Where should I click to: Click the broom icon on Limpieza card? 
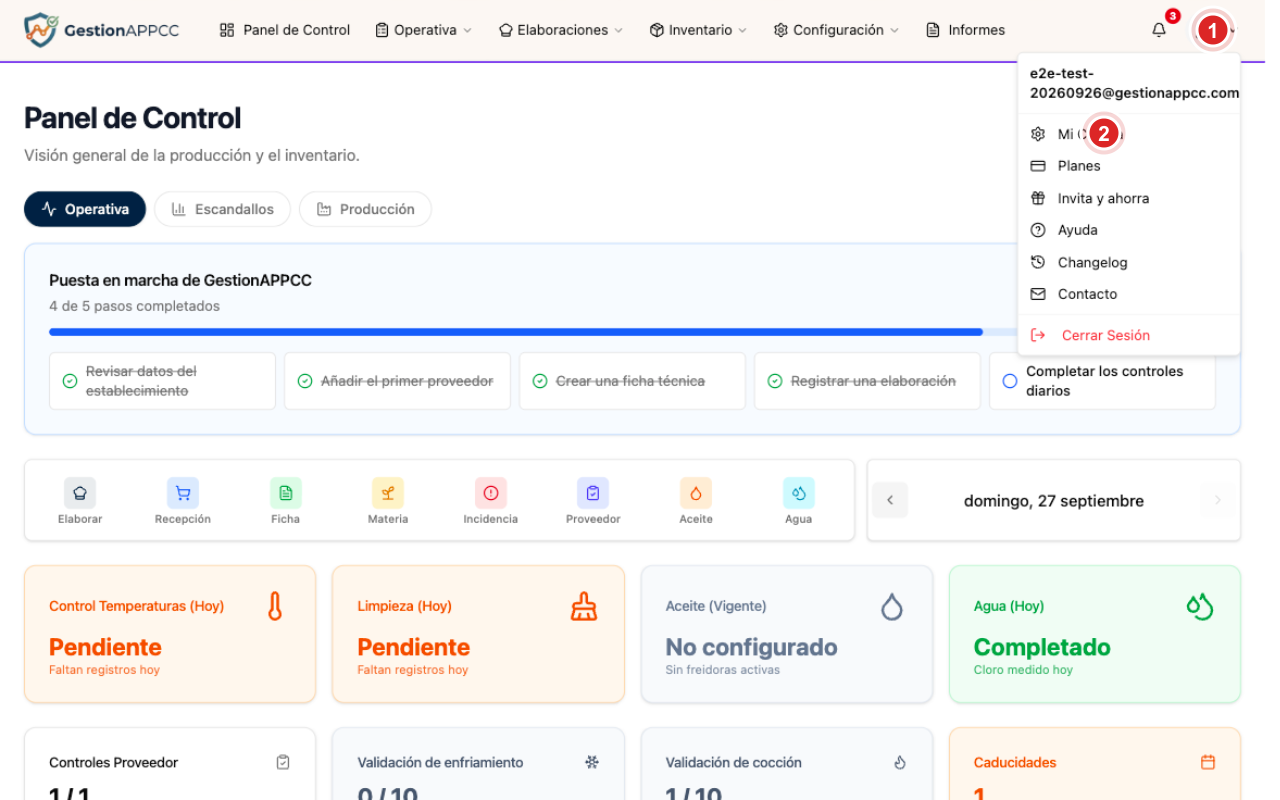point(584,606)
